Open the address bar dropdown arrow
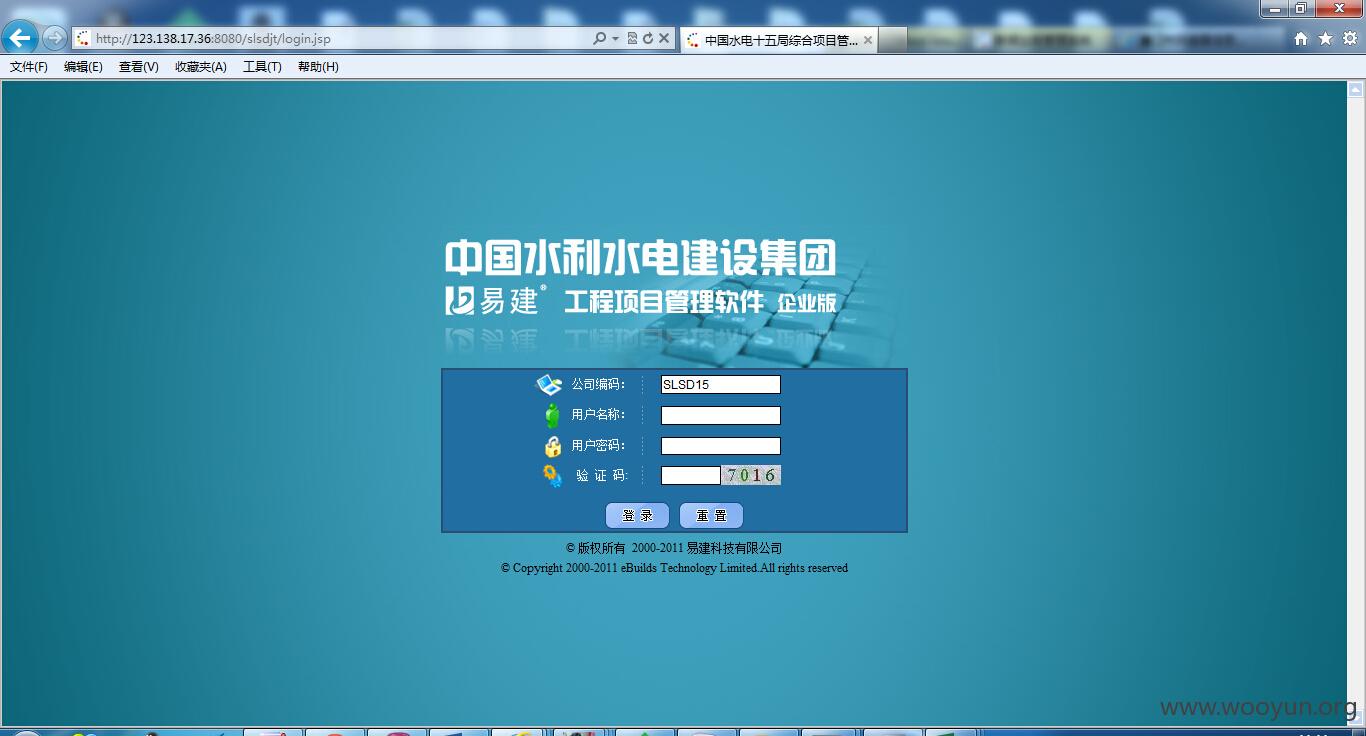 [615, 39]
